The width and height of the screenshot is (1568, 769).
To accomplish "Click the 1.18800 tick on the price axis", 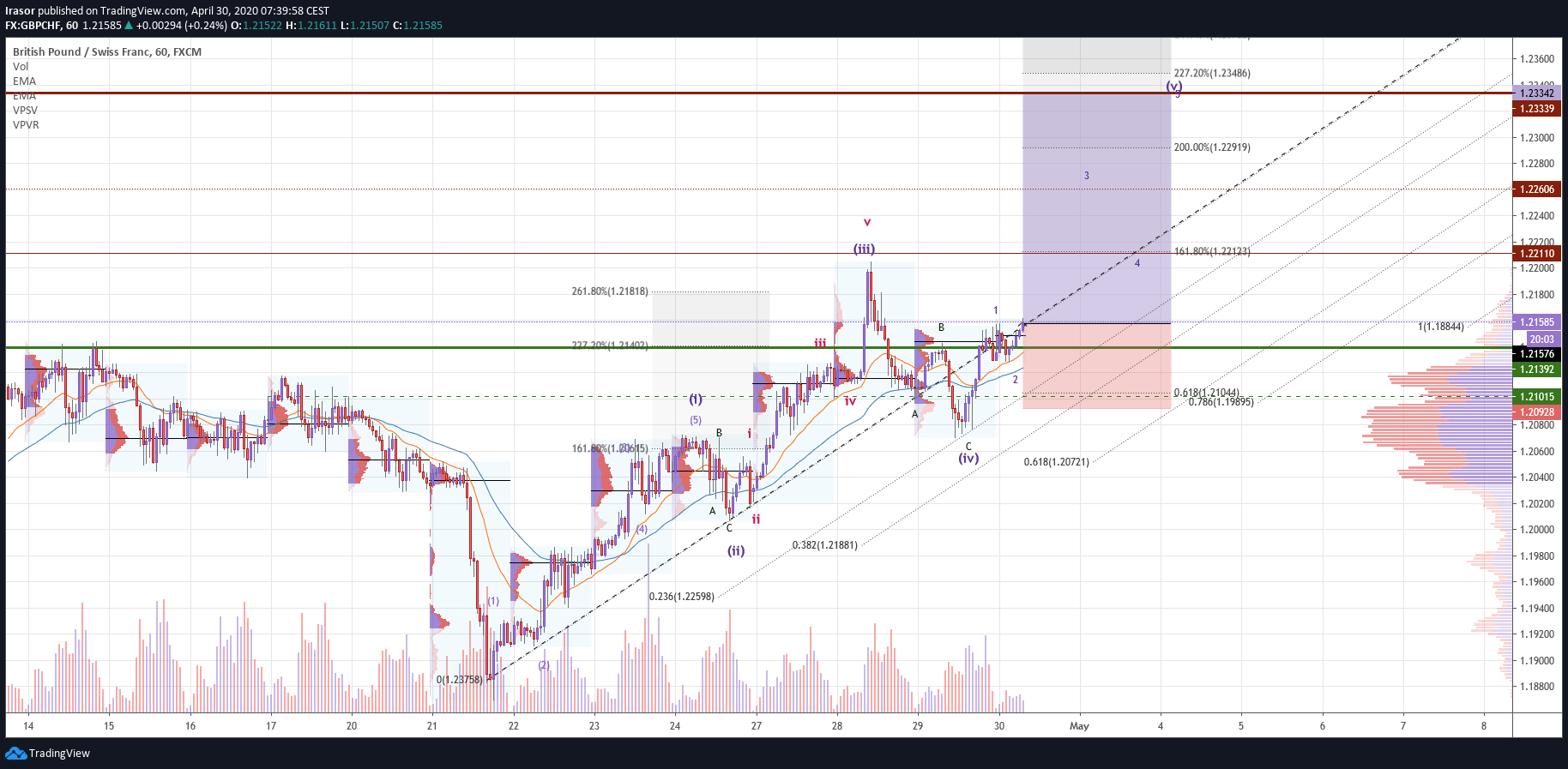I will (x=1536, y=687).
